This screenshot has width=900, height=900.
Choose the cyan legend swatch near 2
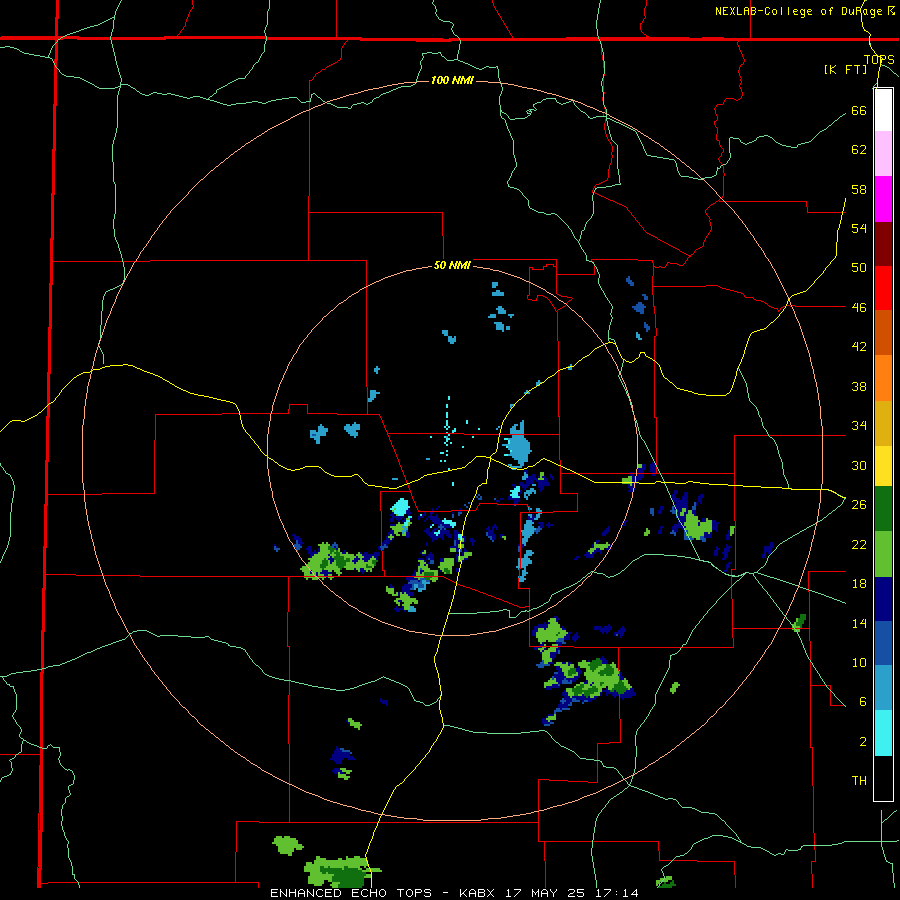click(x=883, y=733)
